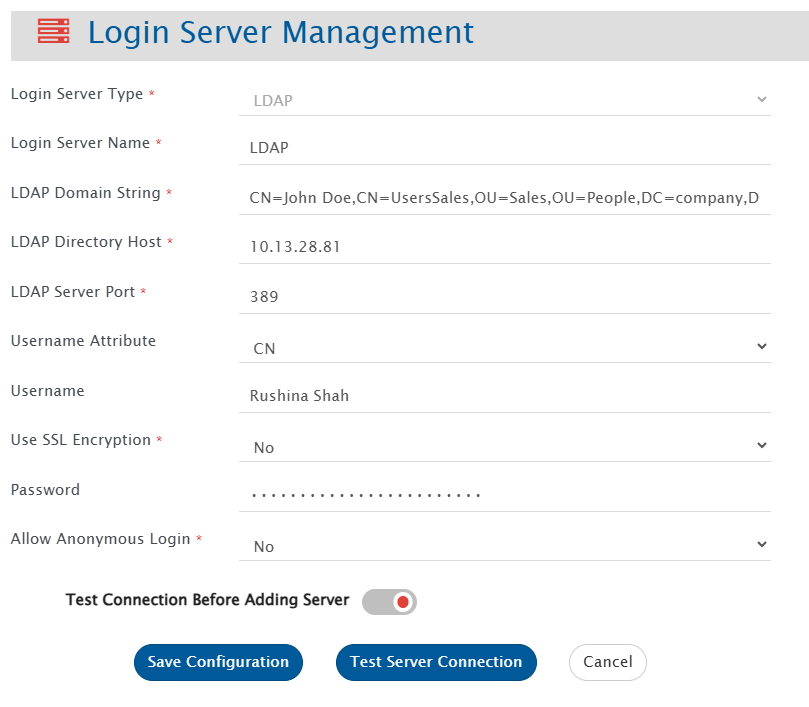Toggle Test Connection Before Adding Server switch
The image size is (809, 707).
(x=389, y=602)
